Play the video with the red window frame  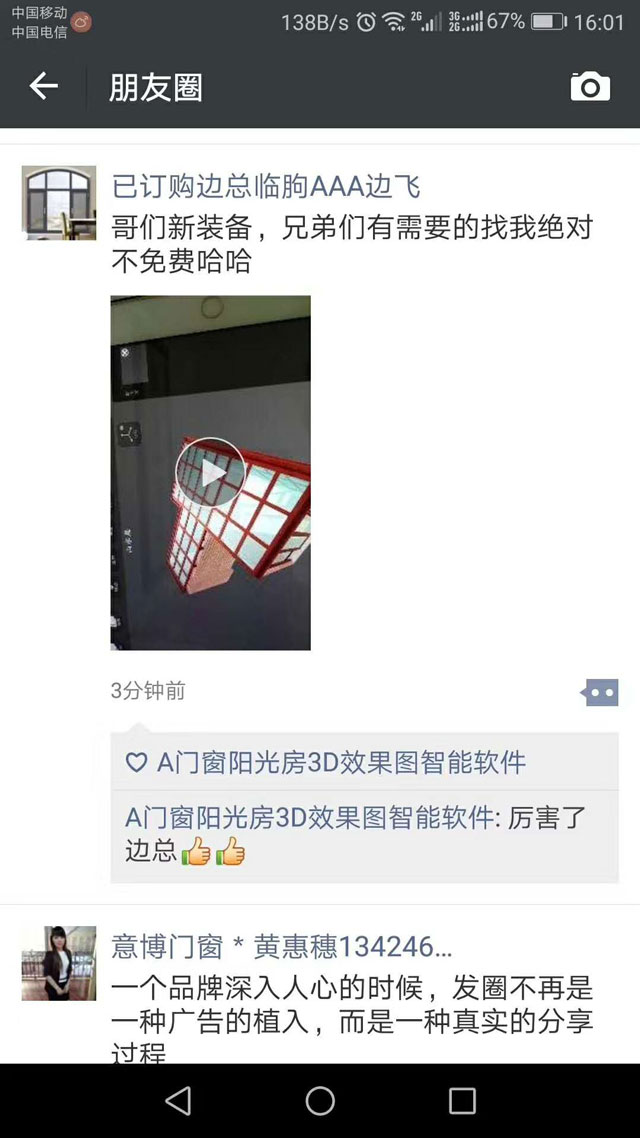pos(210,472)
